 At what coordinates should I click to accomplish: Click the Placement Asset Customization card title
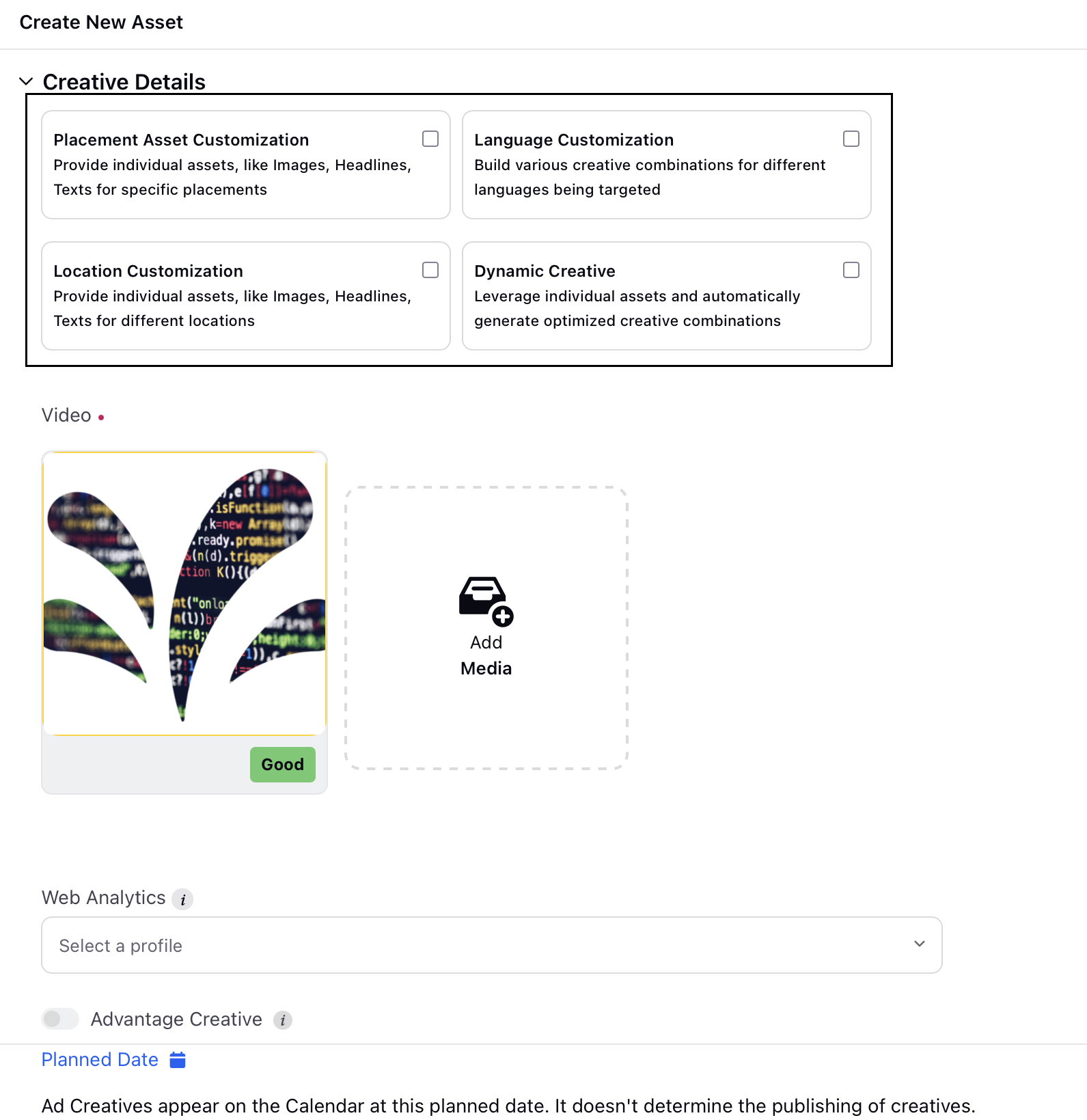[x=181, y=140]
